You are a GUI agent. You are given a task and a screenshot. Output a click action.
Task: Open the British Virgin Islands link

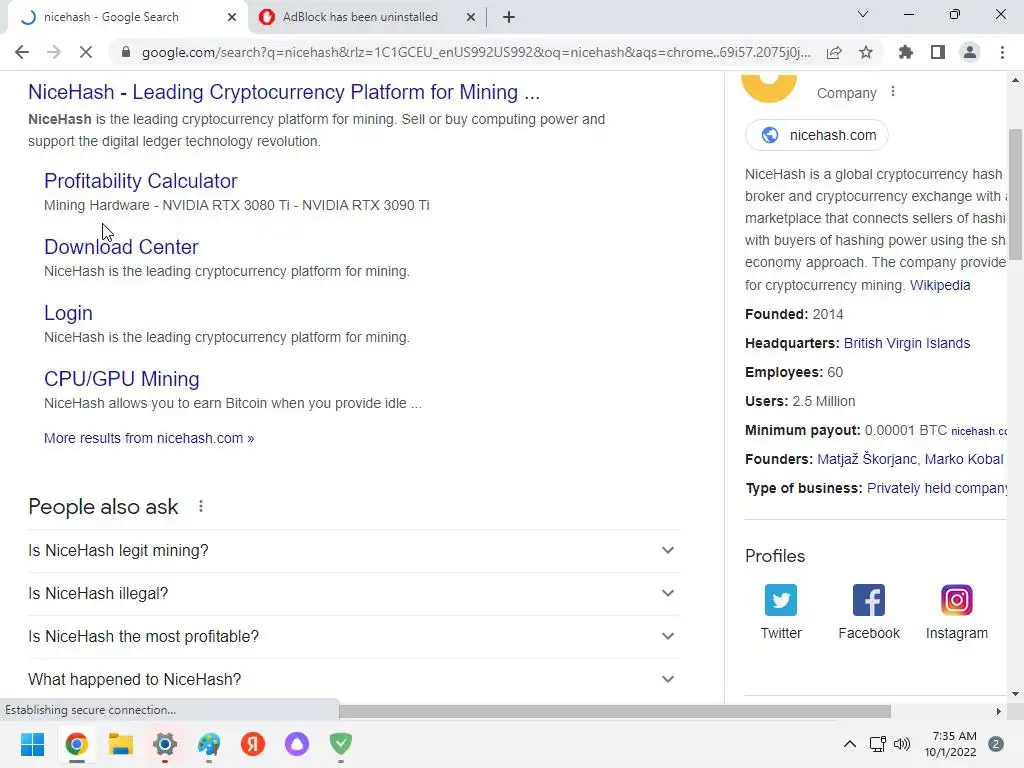[x=906, y=343]
